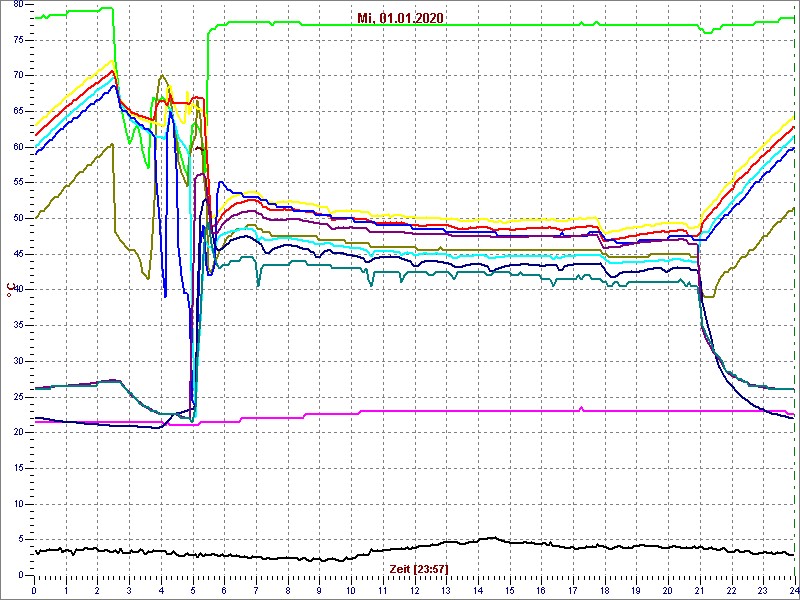Click the 5 label on the temperature axis
The image size is (800, 600).
(x=20, y=539)
